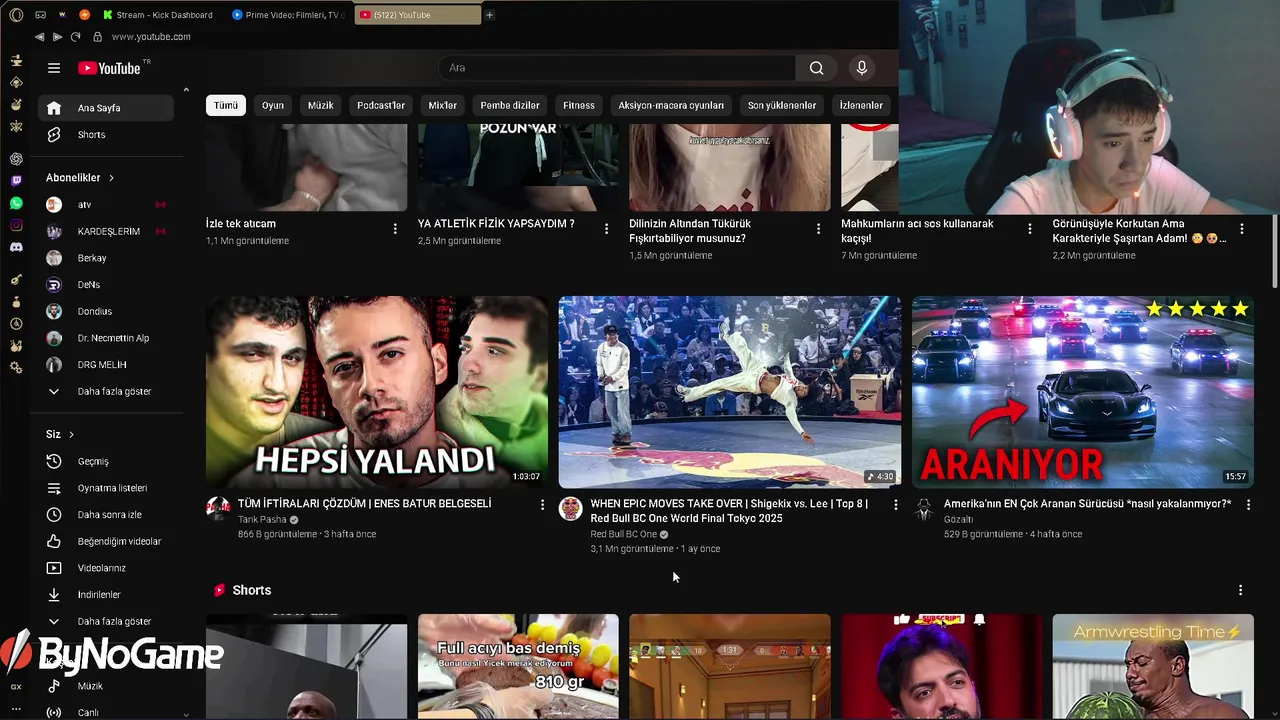Select the Oyun filter chip

[273, 105]
